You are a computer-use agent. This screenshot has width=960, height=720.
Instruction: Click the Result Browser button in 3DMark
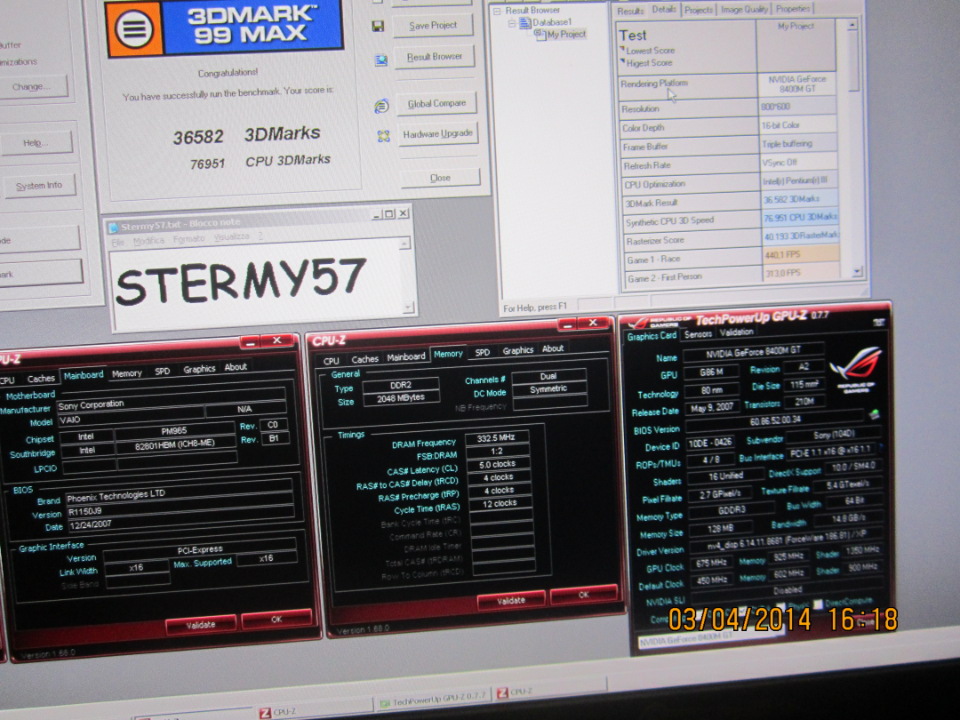[x=435, y=56]
